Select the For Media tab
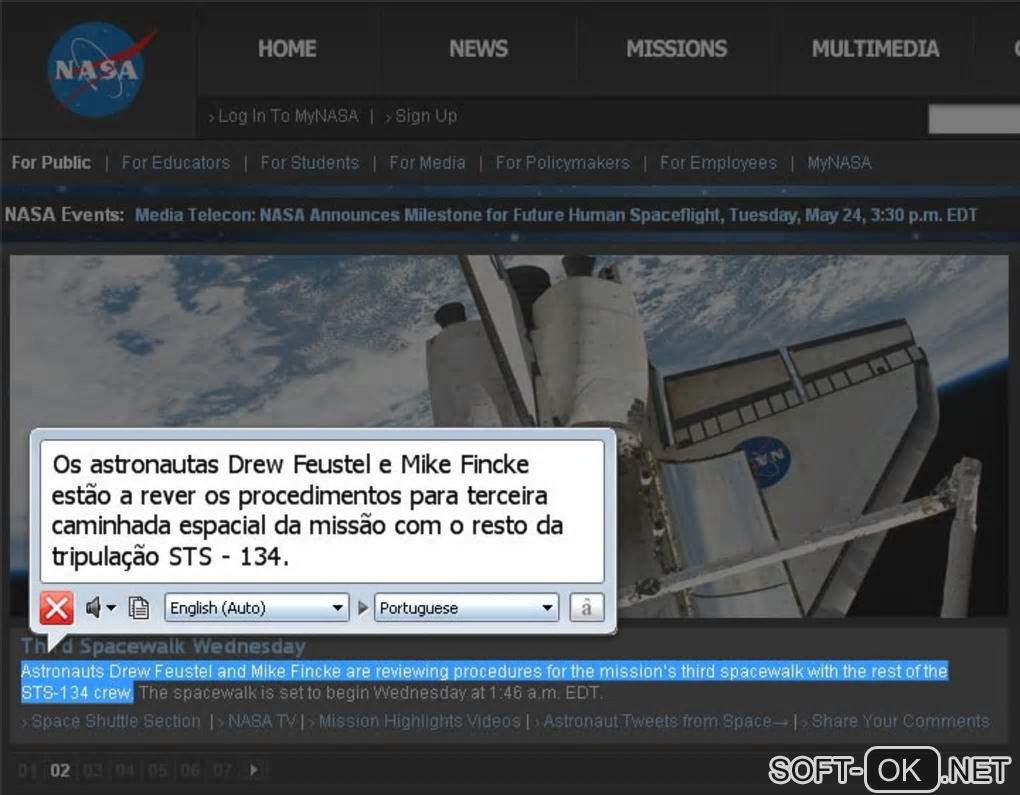Image resolution: width=1020 pixels, height=795 pixels. (427, 163)
